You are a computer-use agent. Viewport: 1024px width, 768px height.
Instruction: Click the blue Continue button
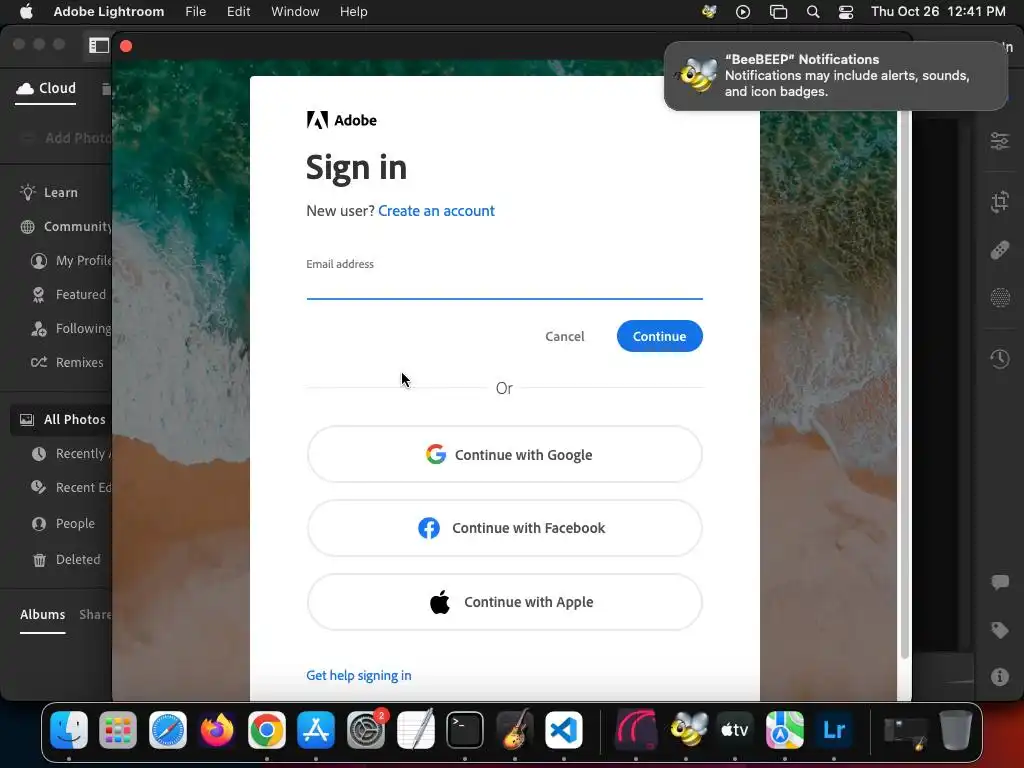coord(660,336)
